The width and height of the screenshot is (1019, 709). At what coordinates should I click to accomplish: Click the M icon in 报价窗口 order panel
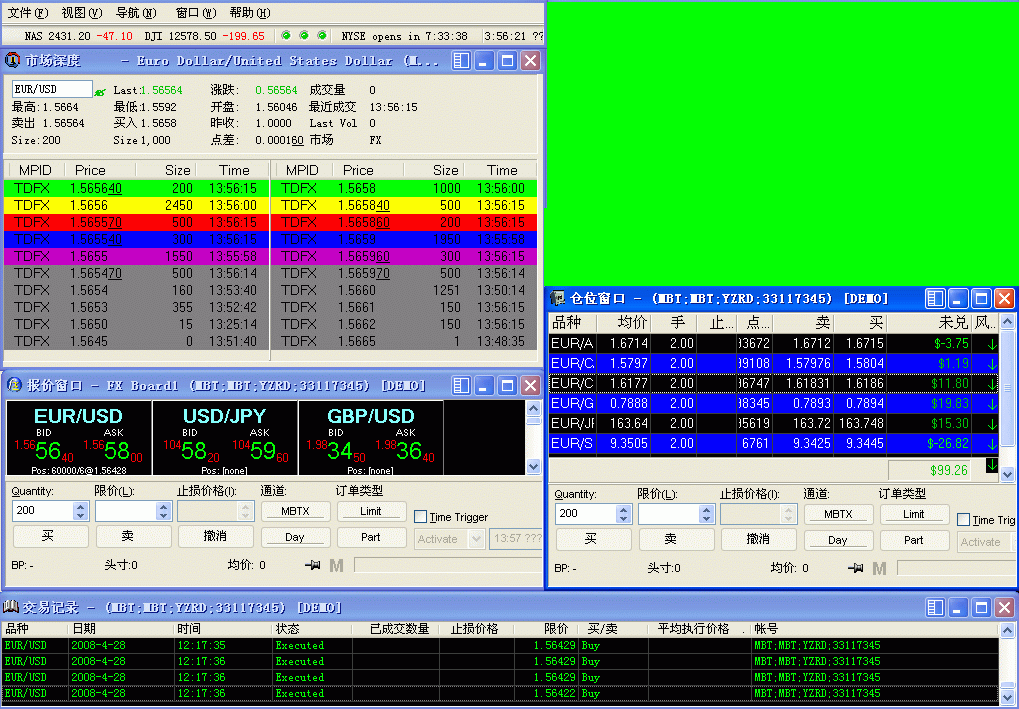[336, 565]
